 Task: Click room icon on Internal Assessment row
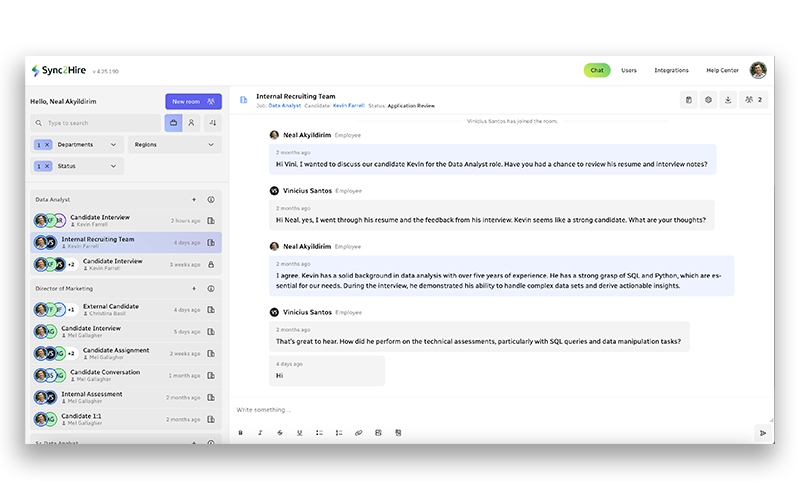coord(211,397)
